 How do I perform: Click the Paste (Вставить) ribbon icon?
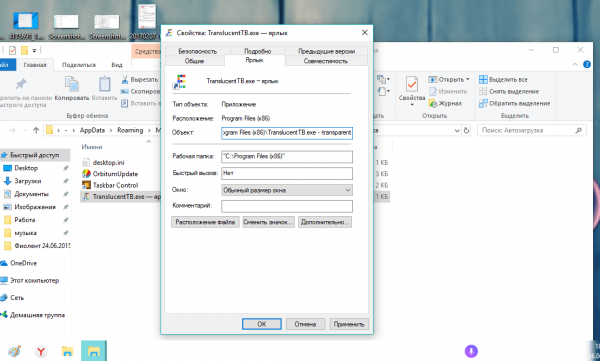point(104,84)
